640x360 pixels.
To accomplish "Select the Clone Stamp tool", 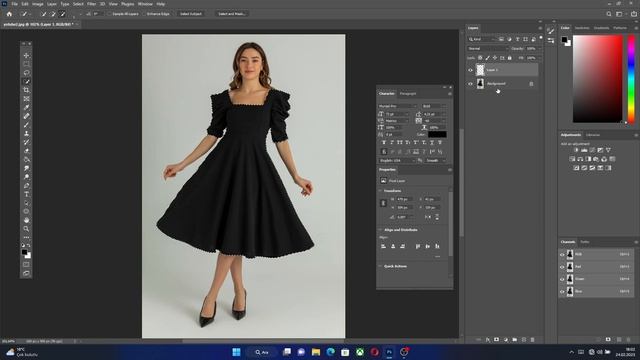I will [x=27, y=133].
